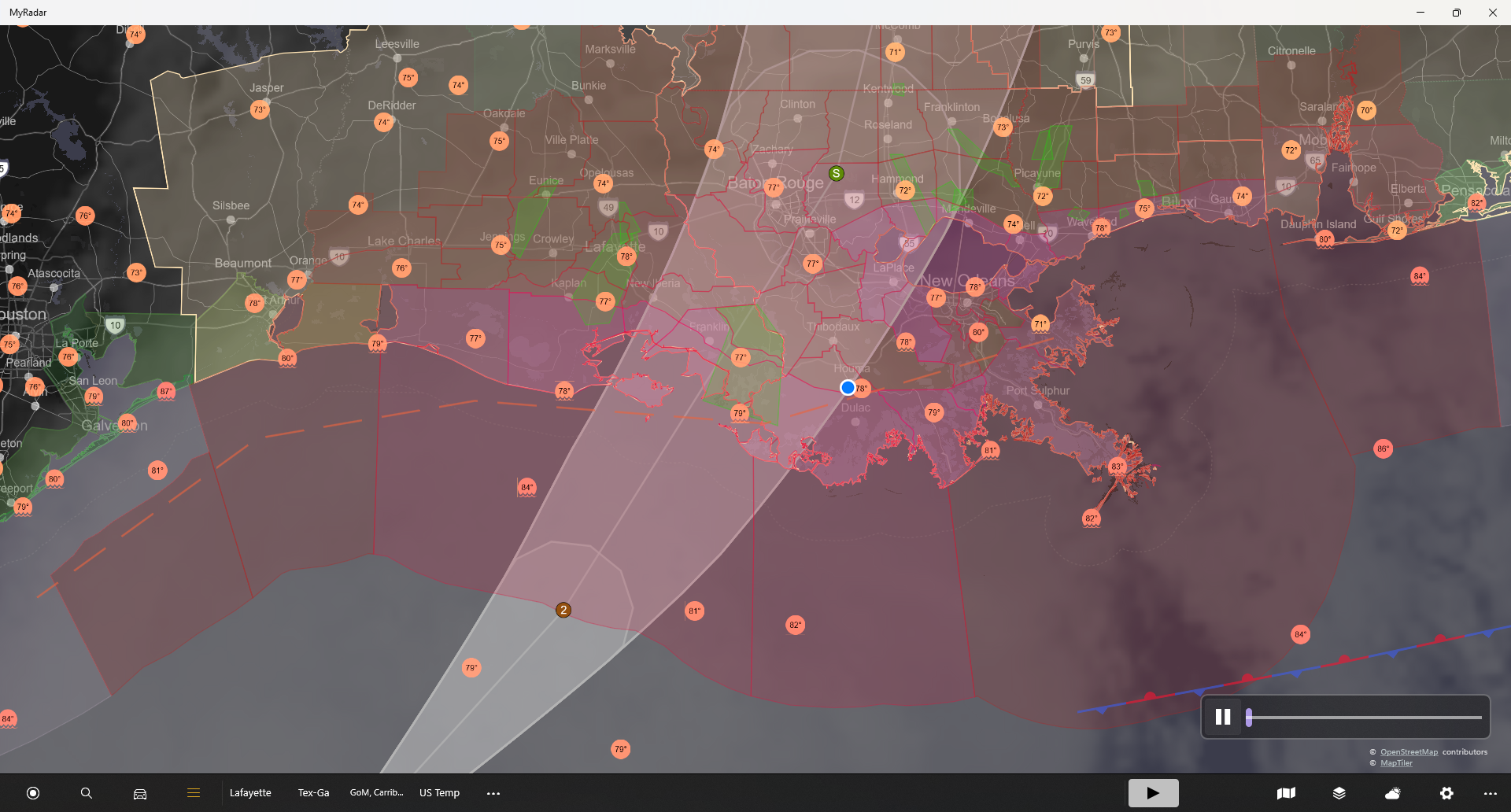Select the 81° marker near Galveston coast
Image resolution: width=1511 pixels, height=812 pixels.
157,471
